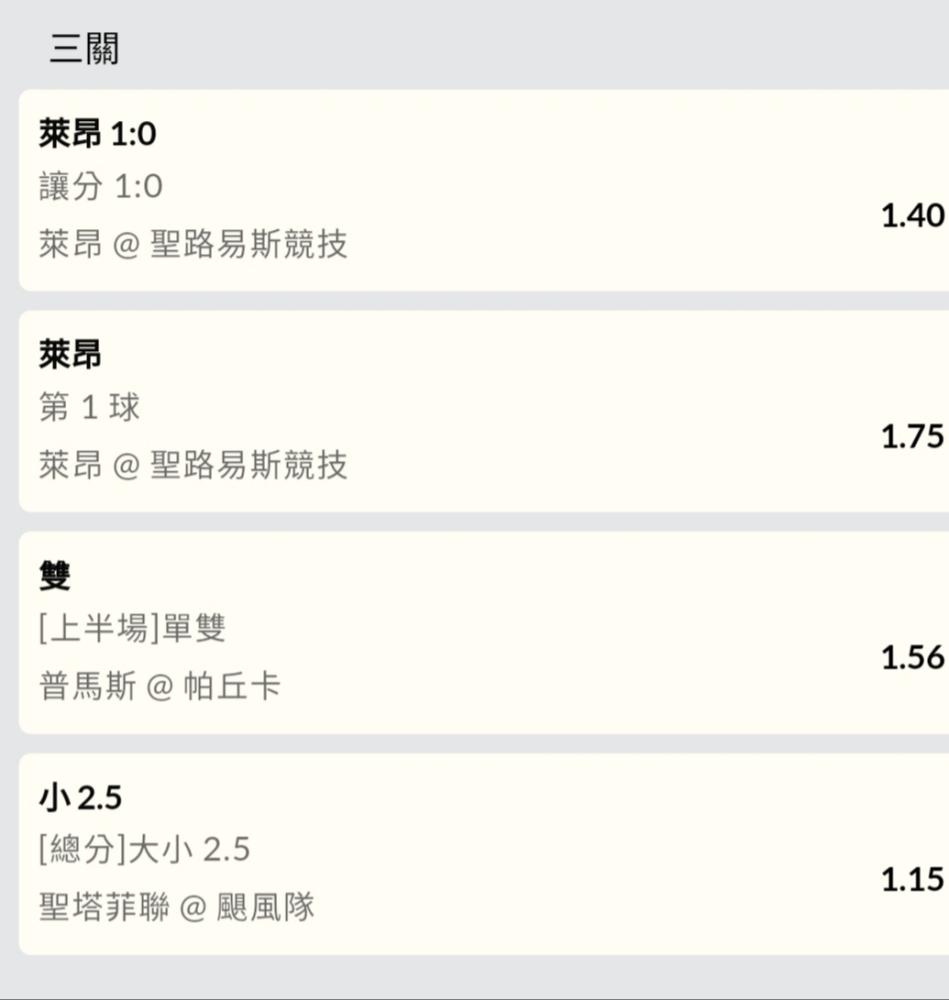Image resolution: width=949 pixels, height=1000 pixels.
Task: Tap the 三關 parlay header
Action: click(x=84, y=49)
